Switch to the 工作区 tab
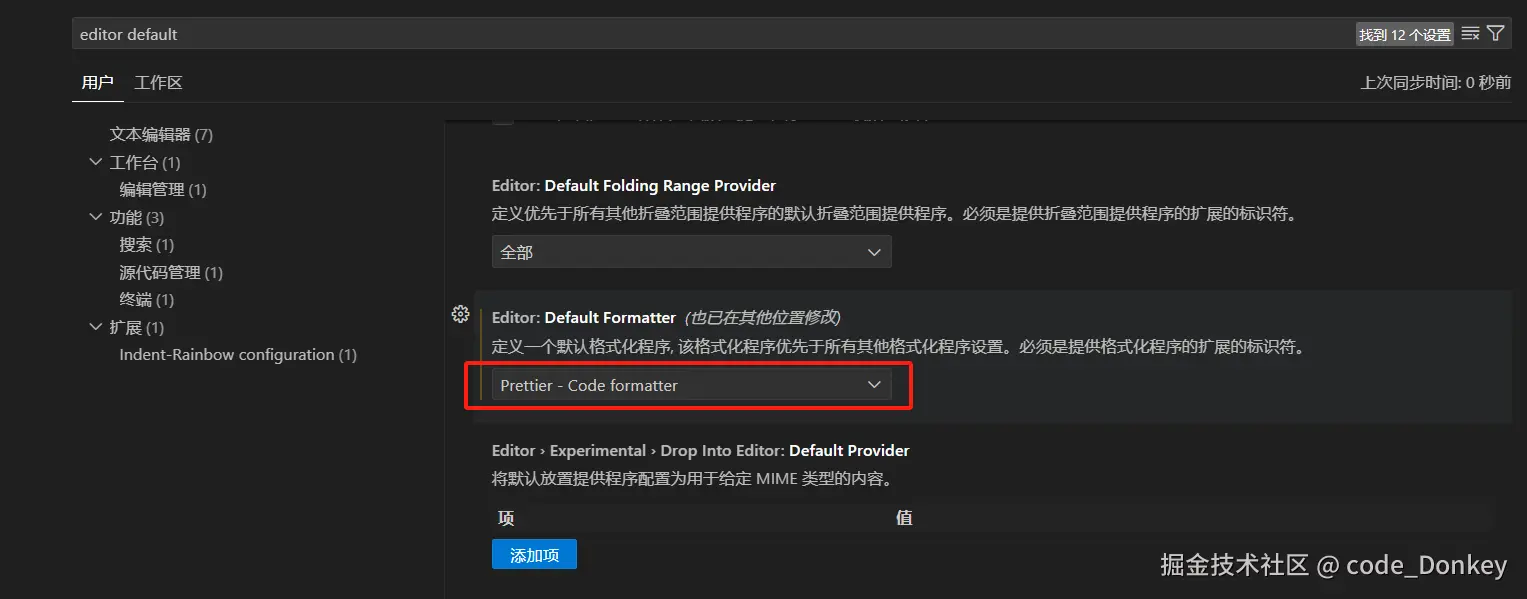1527x599 pixels. pos(157,82)
